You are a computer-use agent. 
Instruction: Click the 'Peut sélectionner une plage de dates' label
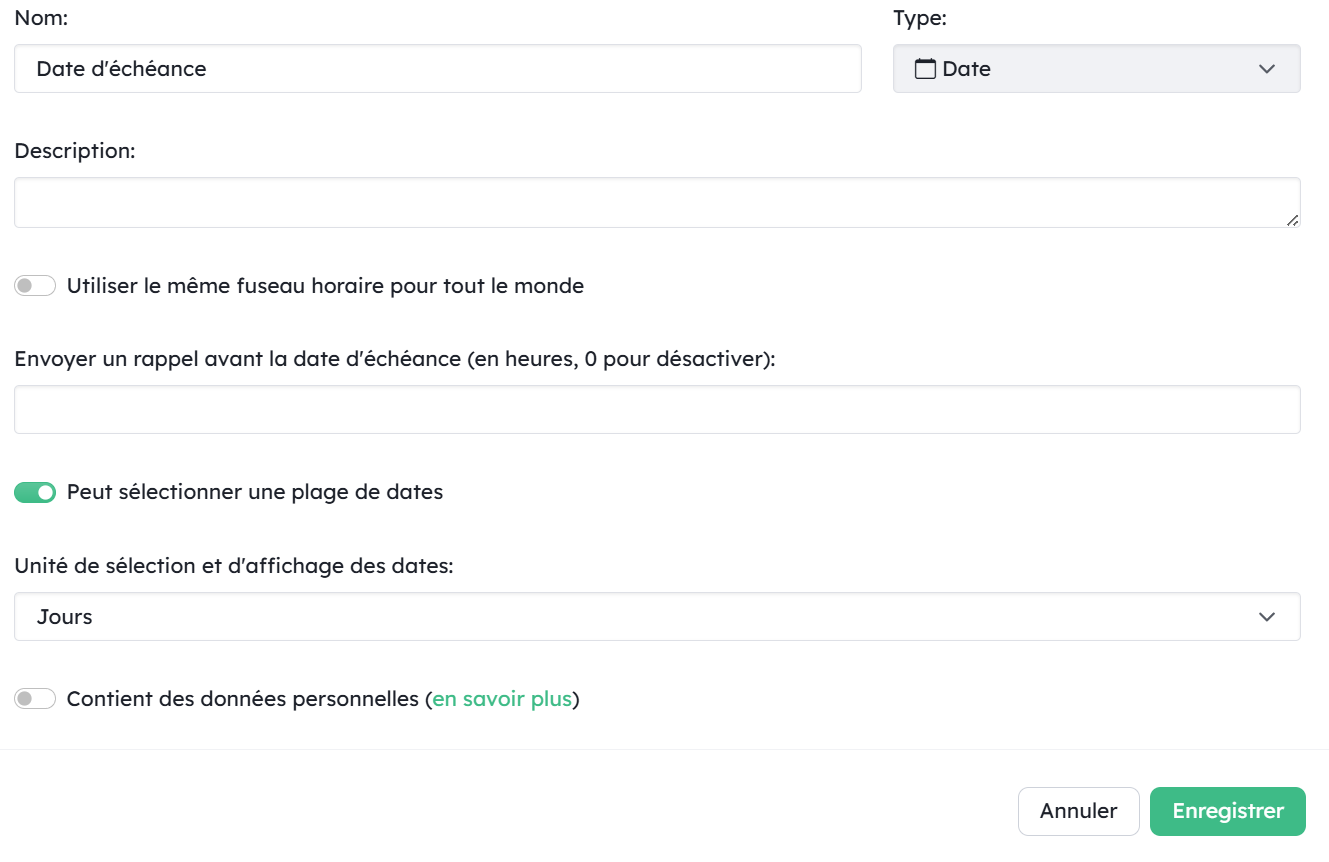pos(255,492)
